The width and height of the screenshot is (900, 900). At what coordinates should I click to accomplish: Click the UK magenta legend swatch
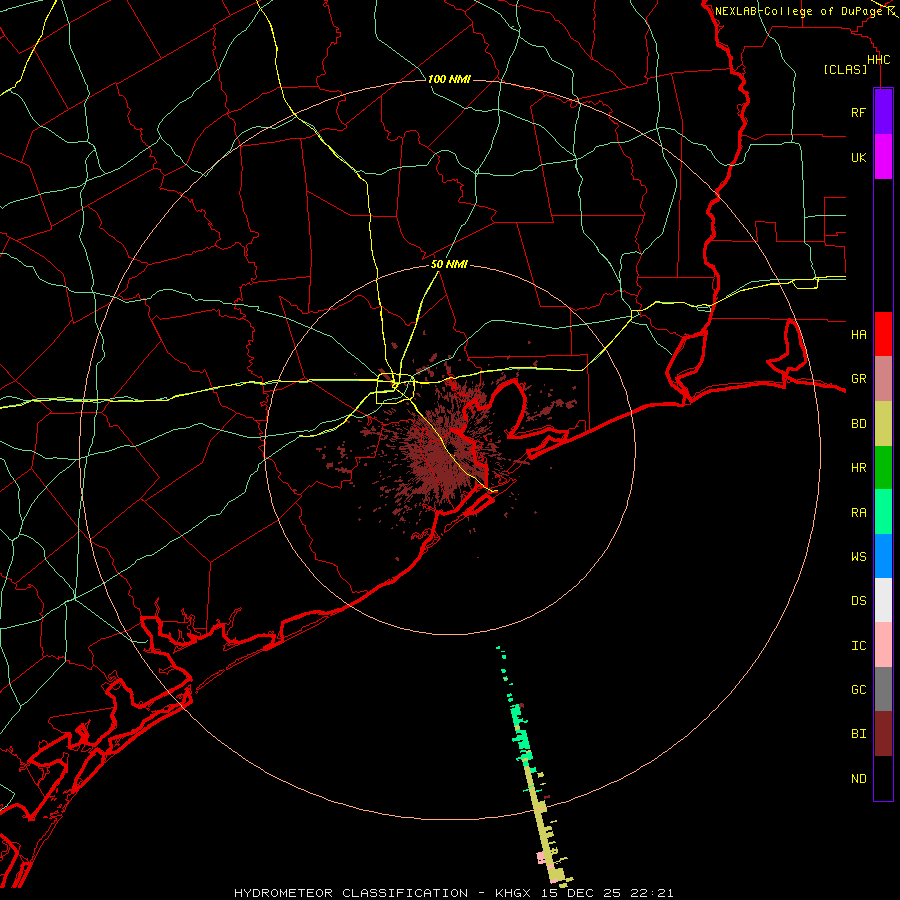883,157
